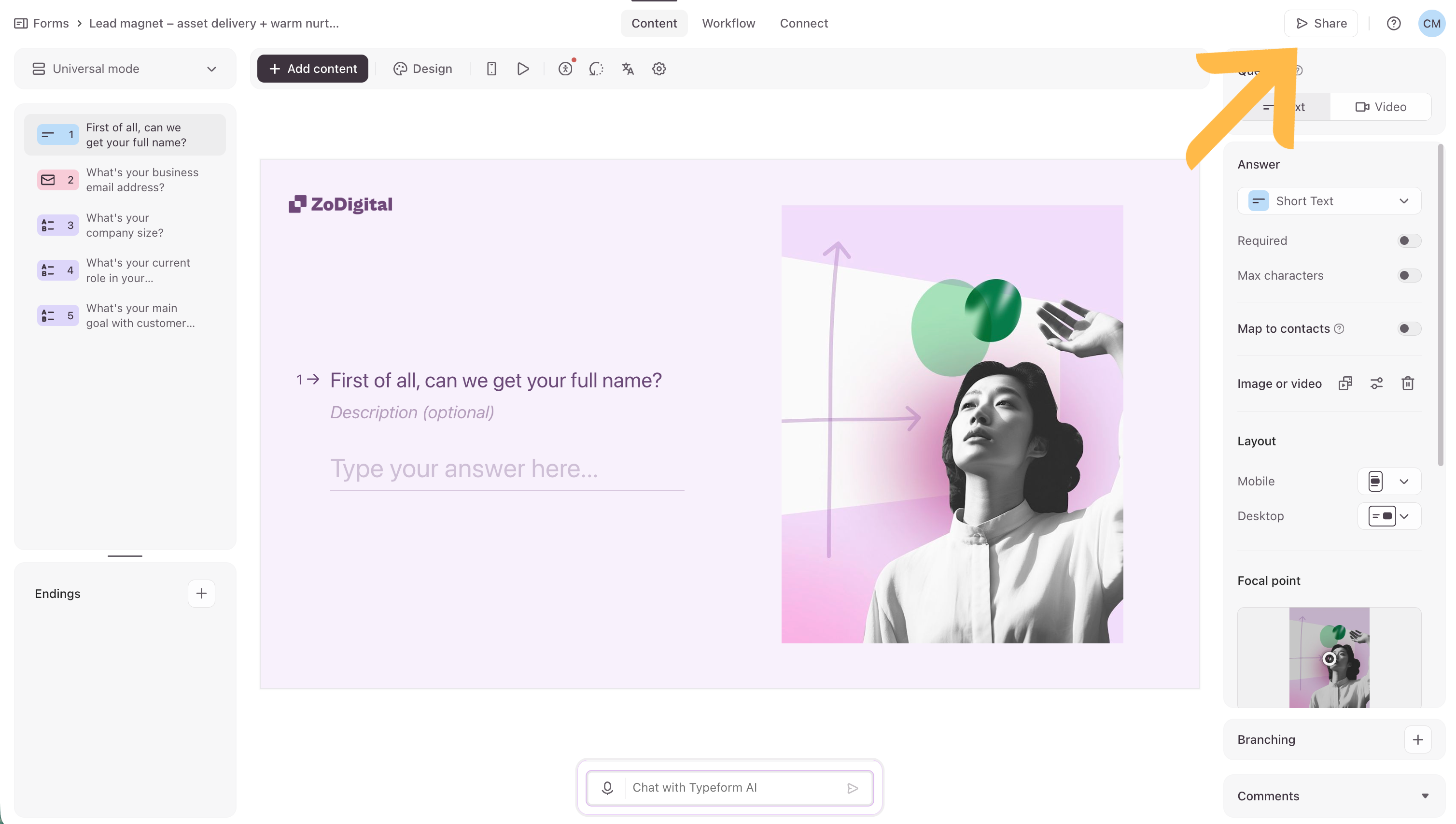Screen dimensions: 1456x824
Task: Open form settings gear icon
Action: click(x=658, y=69)
